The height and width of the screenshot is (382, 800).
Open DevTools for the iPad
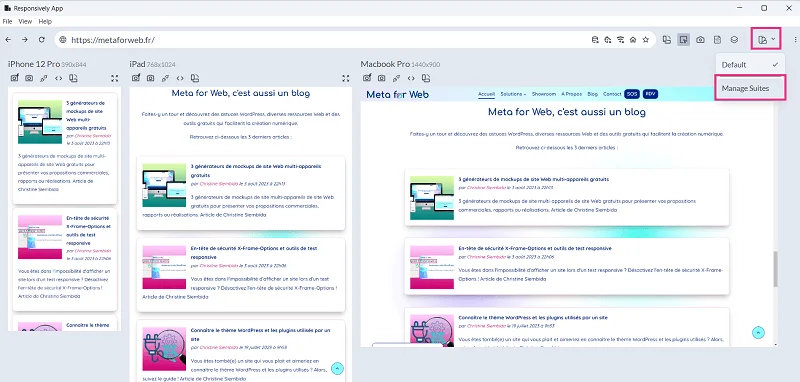[180, 78]
